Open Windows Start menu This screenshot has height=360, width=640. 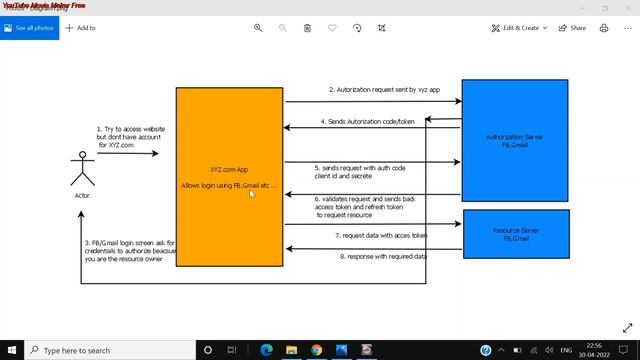coord(12,350)
